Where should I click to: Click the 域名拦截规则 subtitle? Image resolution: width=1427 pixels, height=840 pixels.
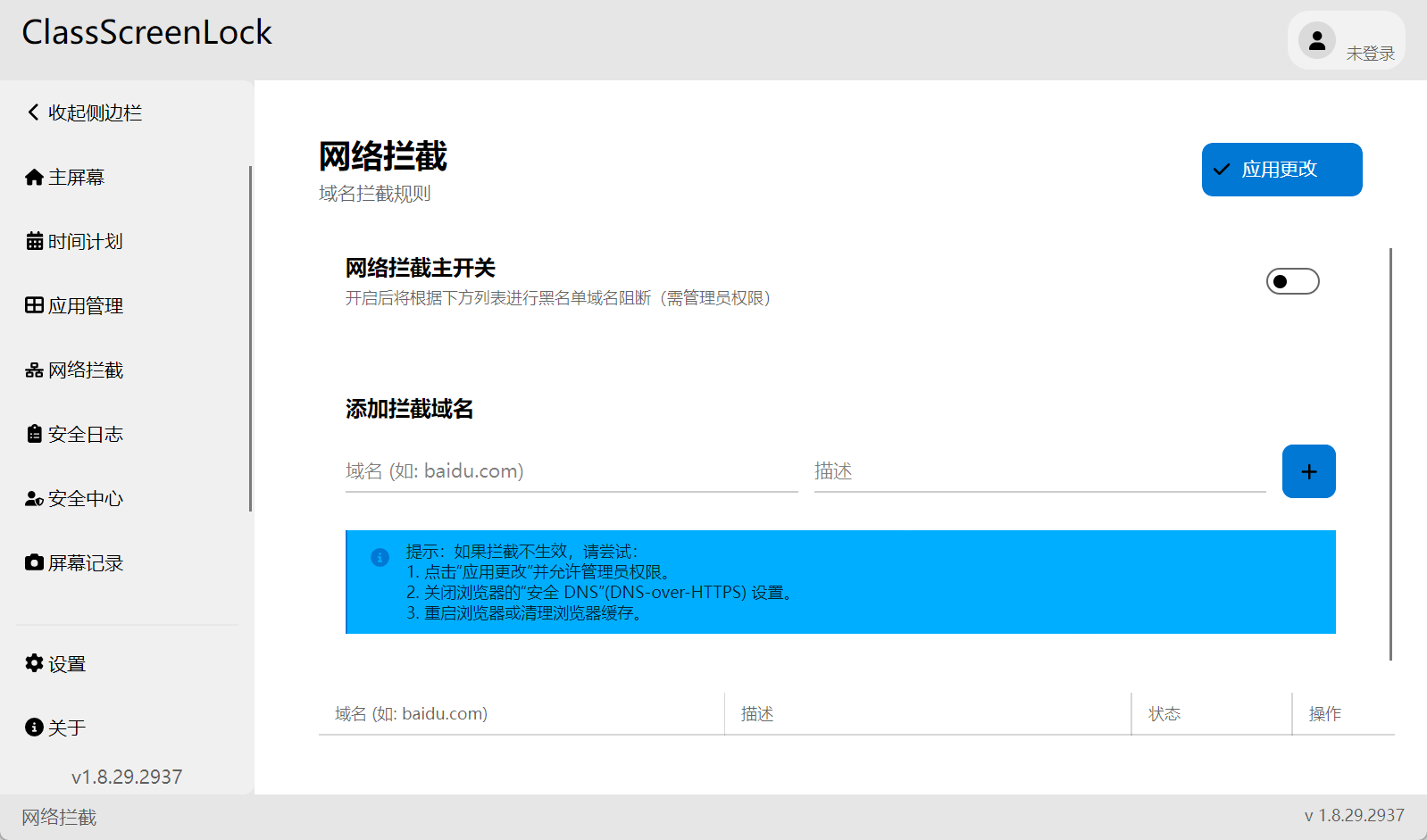point(375,194)
